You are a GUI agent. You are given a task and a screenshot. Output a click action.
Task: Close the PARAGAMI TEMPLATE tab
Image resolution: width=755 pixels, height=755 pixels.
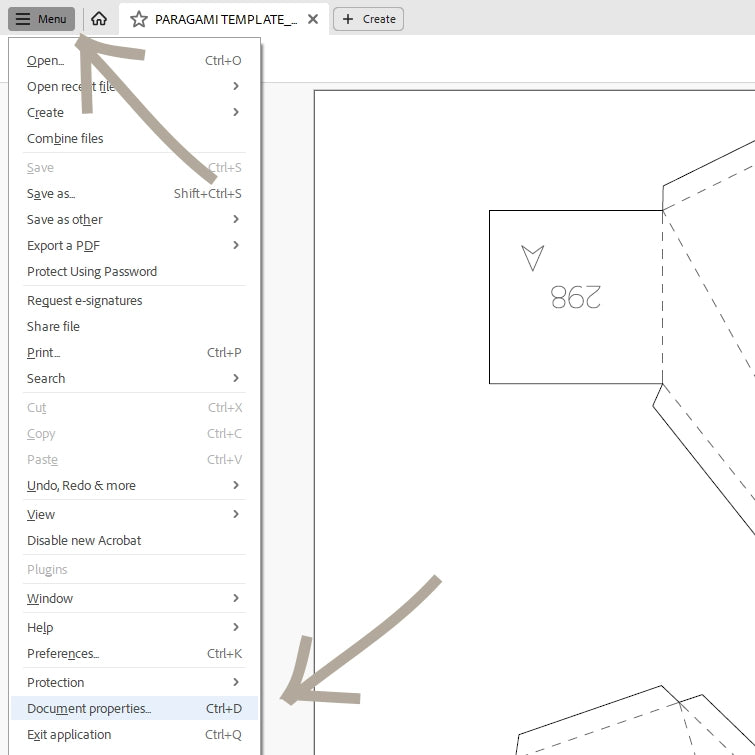click(x=314, y=19)
